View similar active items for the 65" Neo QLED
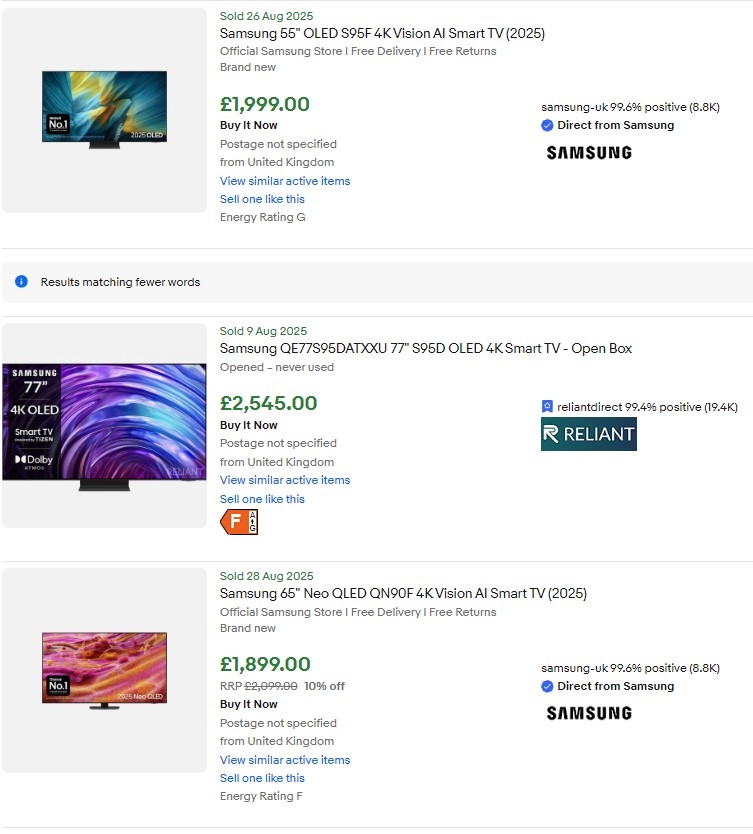Screen dimensions: 753x834 pos(285,760)
